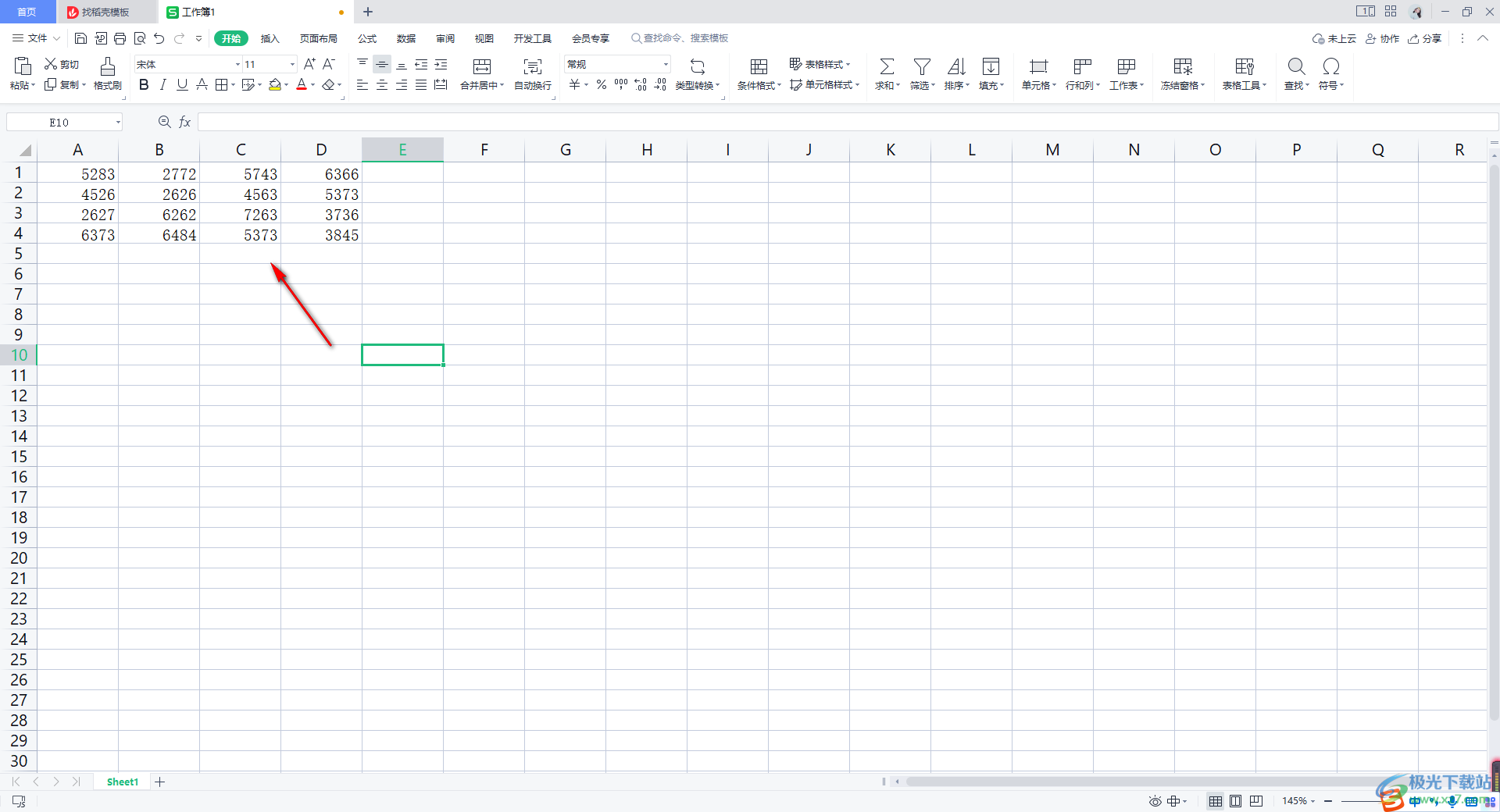Click the Find magnifier icon
This screenshot has height=812, width=1500.
1296,66
